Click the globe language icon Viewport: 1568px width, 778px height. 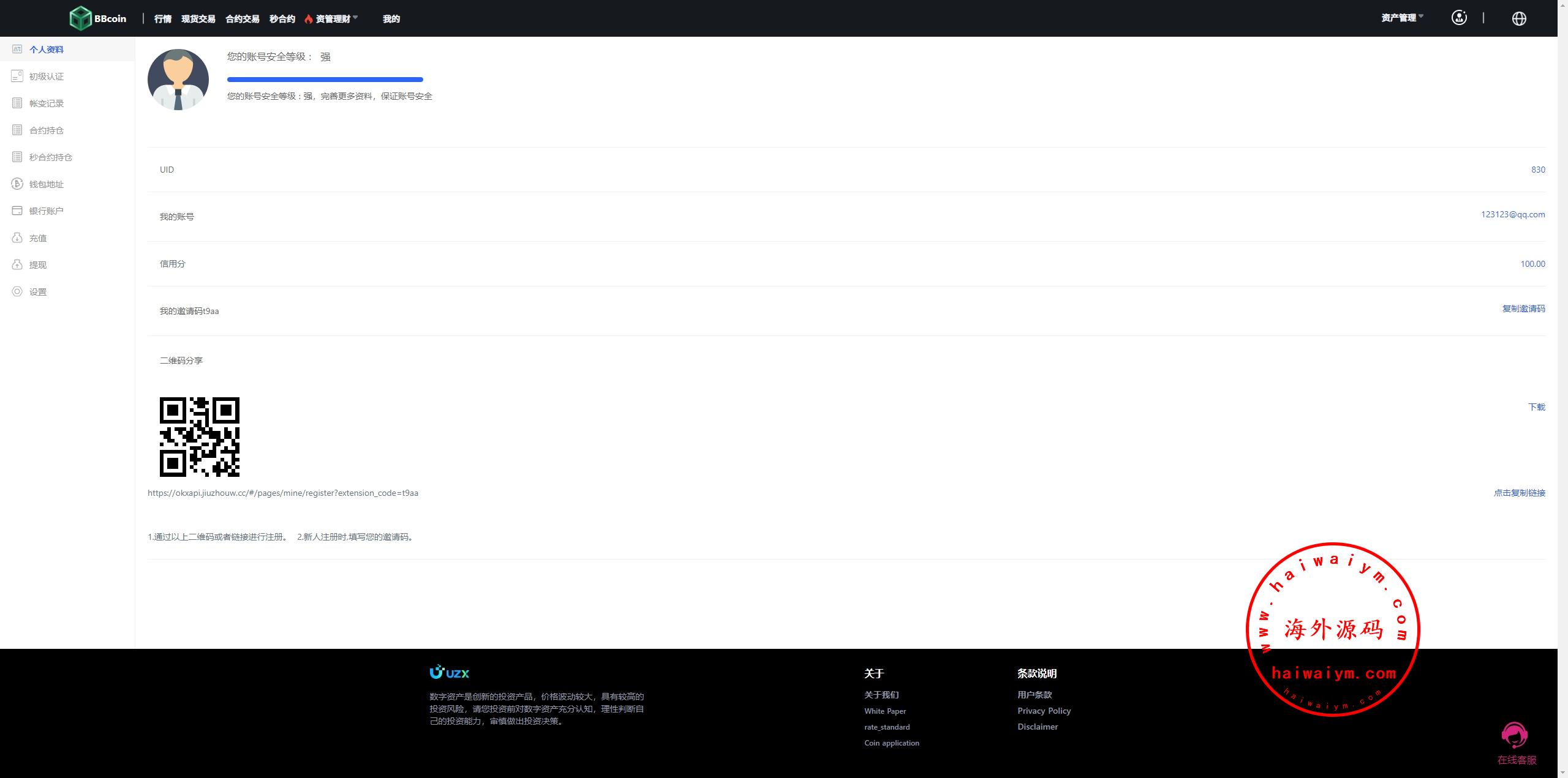1519,18
